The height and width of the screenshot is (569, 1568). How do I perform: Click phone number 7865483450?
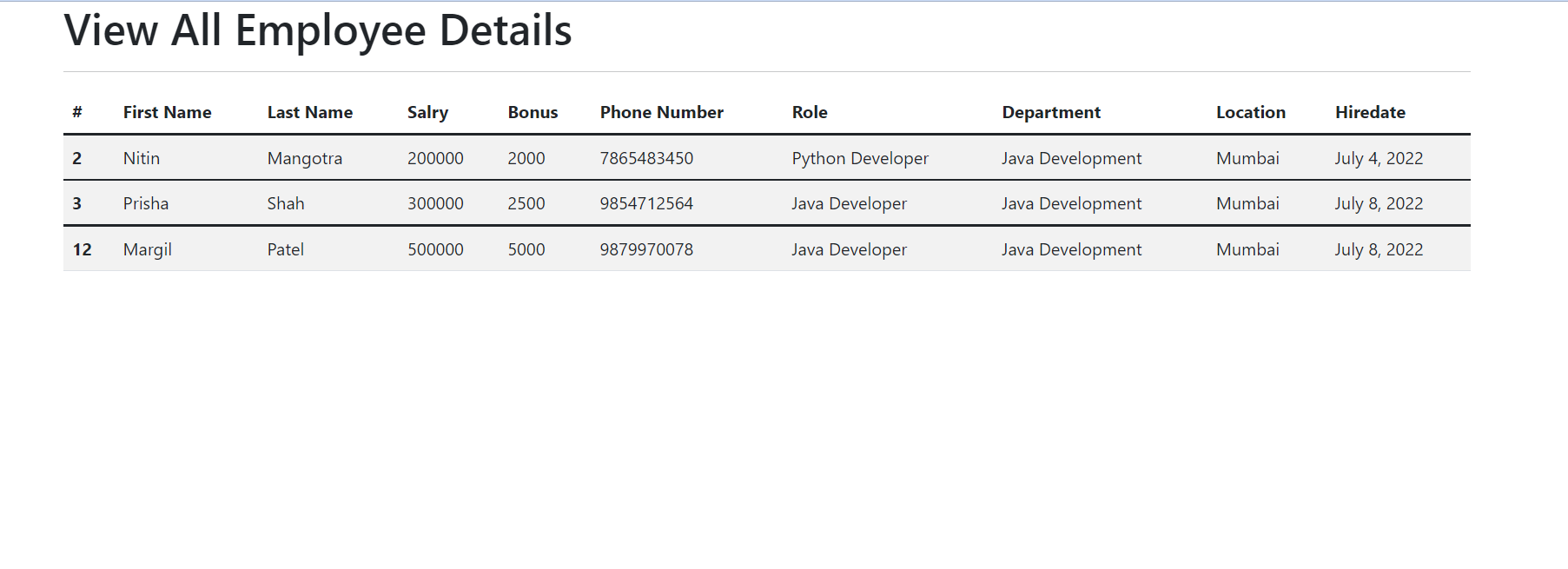(x=647, y=158)
